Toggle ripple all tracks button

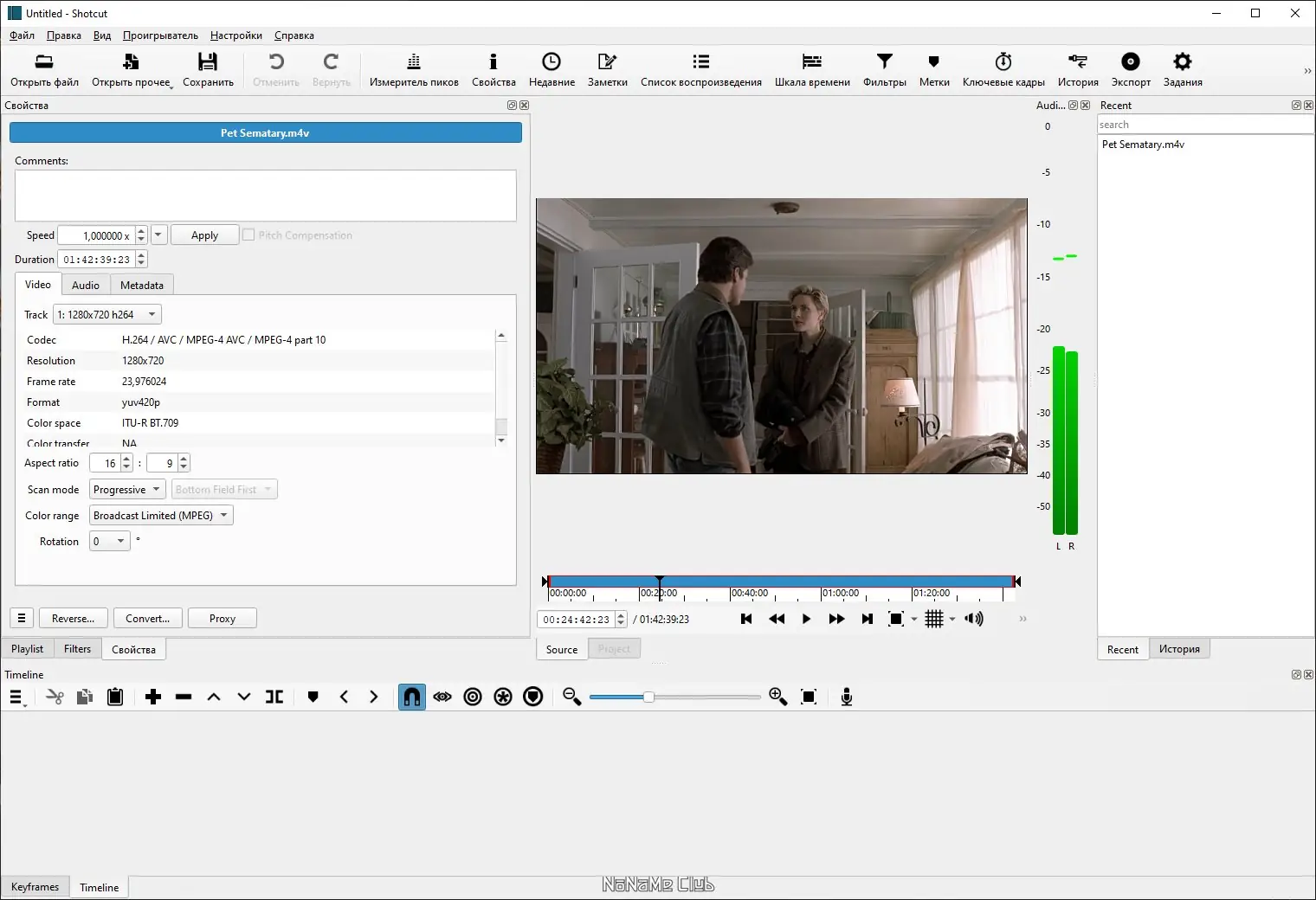pyautogui.click(x=503, y=697)
